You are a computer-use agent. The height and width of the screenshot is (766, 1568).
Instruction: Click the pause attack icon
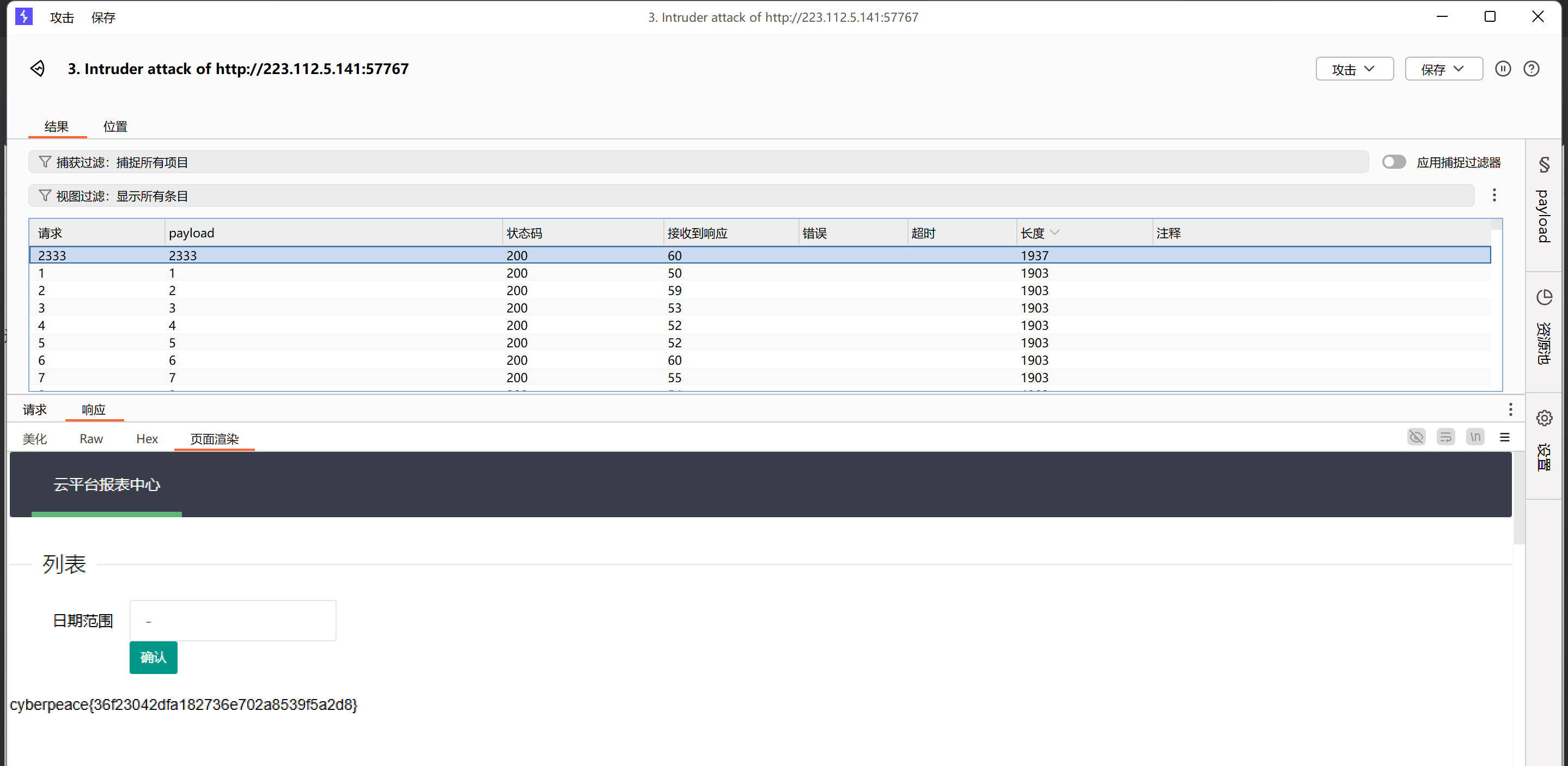tap(1502, 69)
